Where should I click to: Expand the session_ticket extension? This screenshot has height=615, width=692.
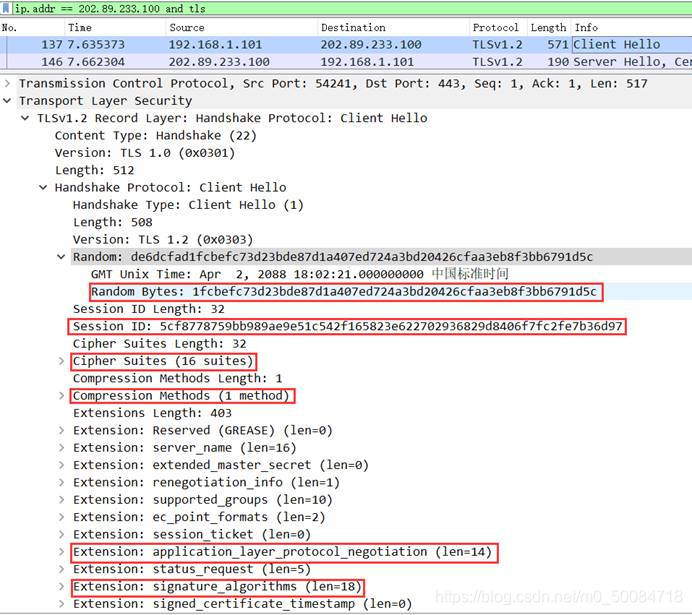(61, 534)
